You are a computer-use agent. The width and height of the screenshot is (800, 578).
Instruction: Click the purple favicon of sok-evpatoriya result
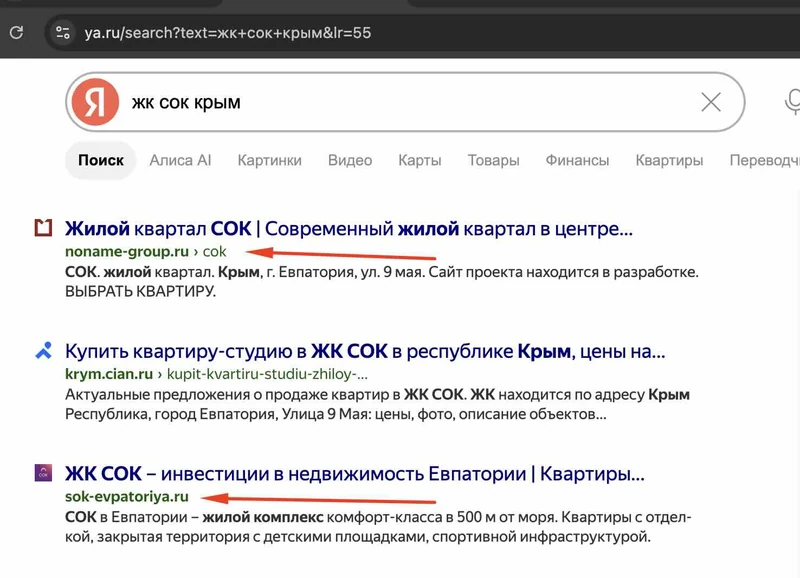(43, 473)
